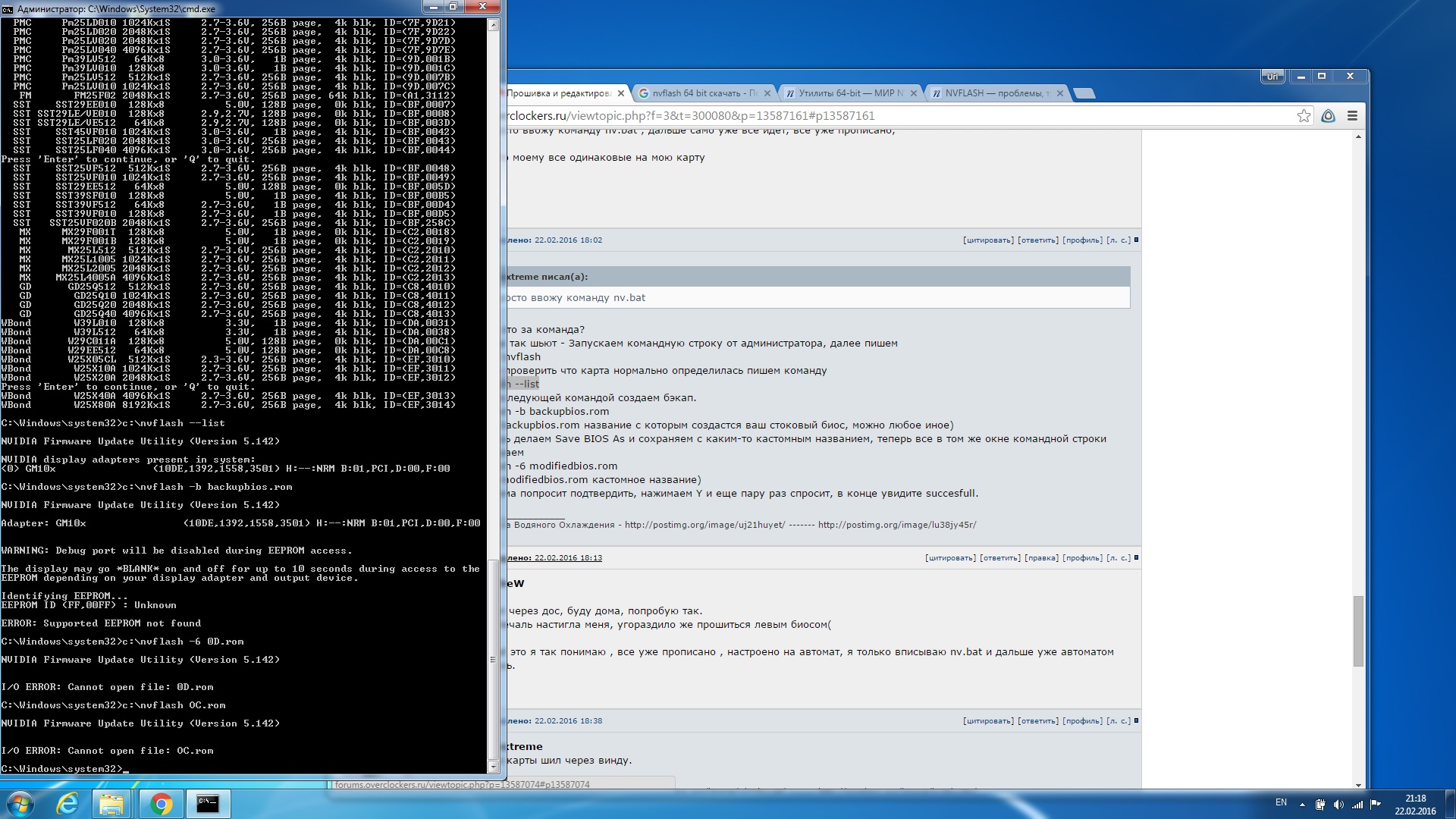Click 'цитировать' link of 18:02 post

coord(988,240)
